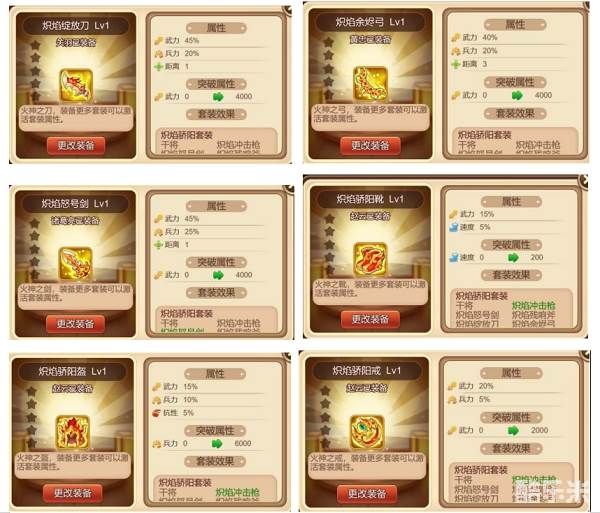
Task: Click the green breakthrough arrow in 炽焰绽放刀 panel
Action: pos(218,96)
